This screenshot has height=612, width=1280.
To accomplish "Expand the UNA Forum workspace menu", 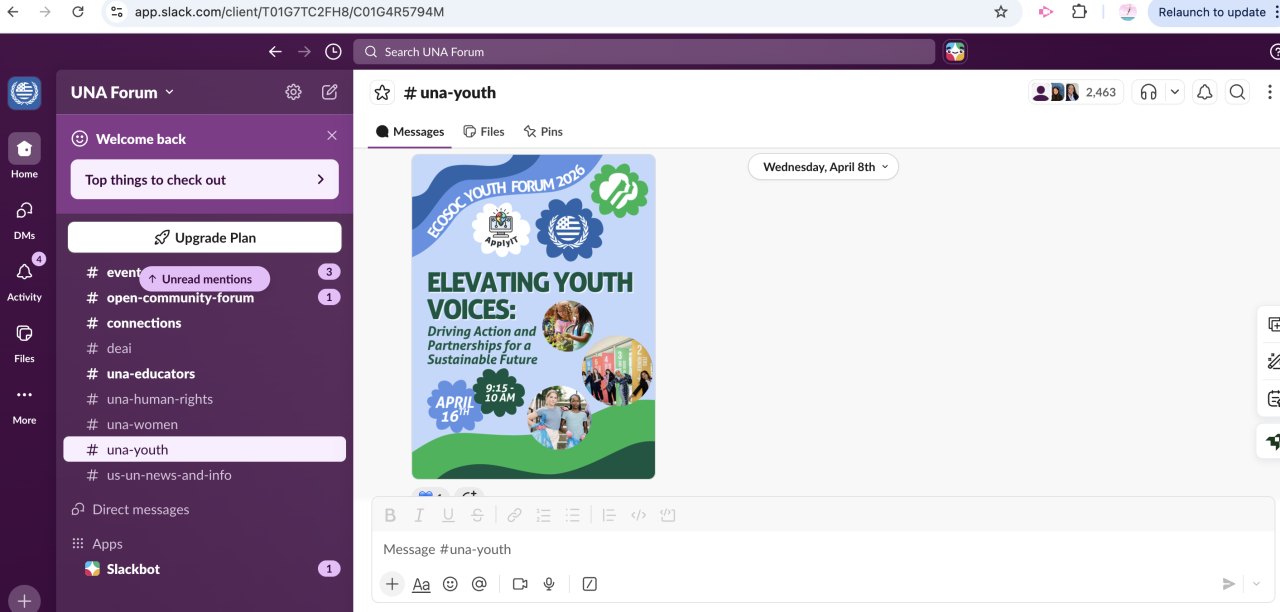I will [122, 92].
